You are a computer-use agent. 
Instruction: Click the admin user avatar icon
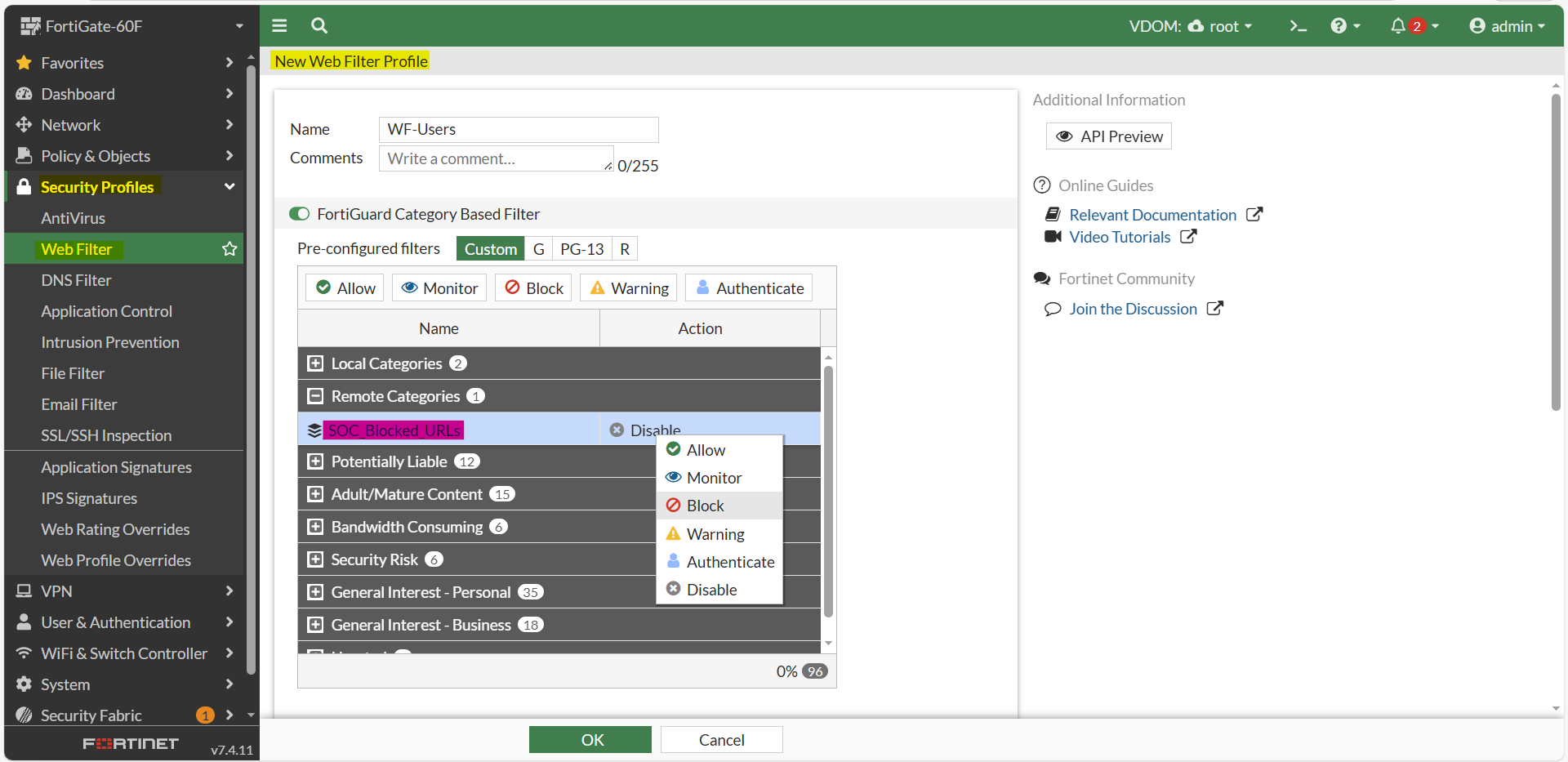[x=1477, y=26]
